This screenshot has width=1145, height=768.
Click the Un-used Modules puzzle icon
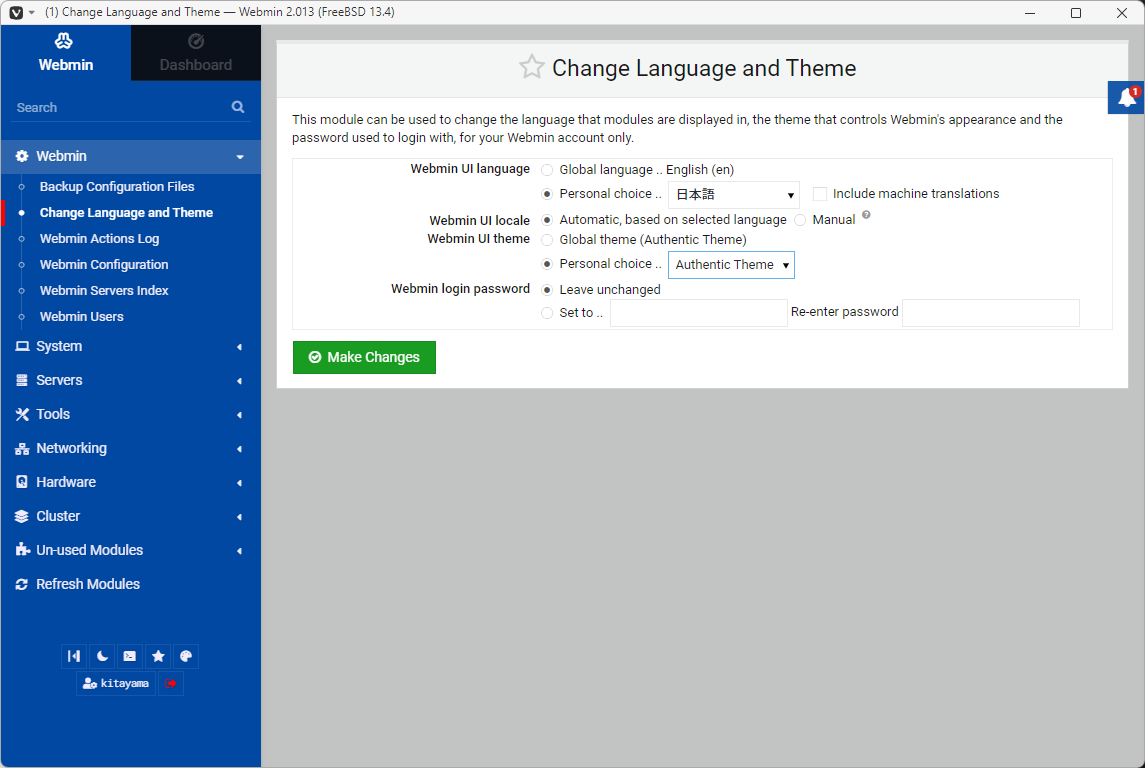tap(22, 550)
